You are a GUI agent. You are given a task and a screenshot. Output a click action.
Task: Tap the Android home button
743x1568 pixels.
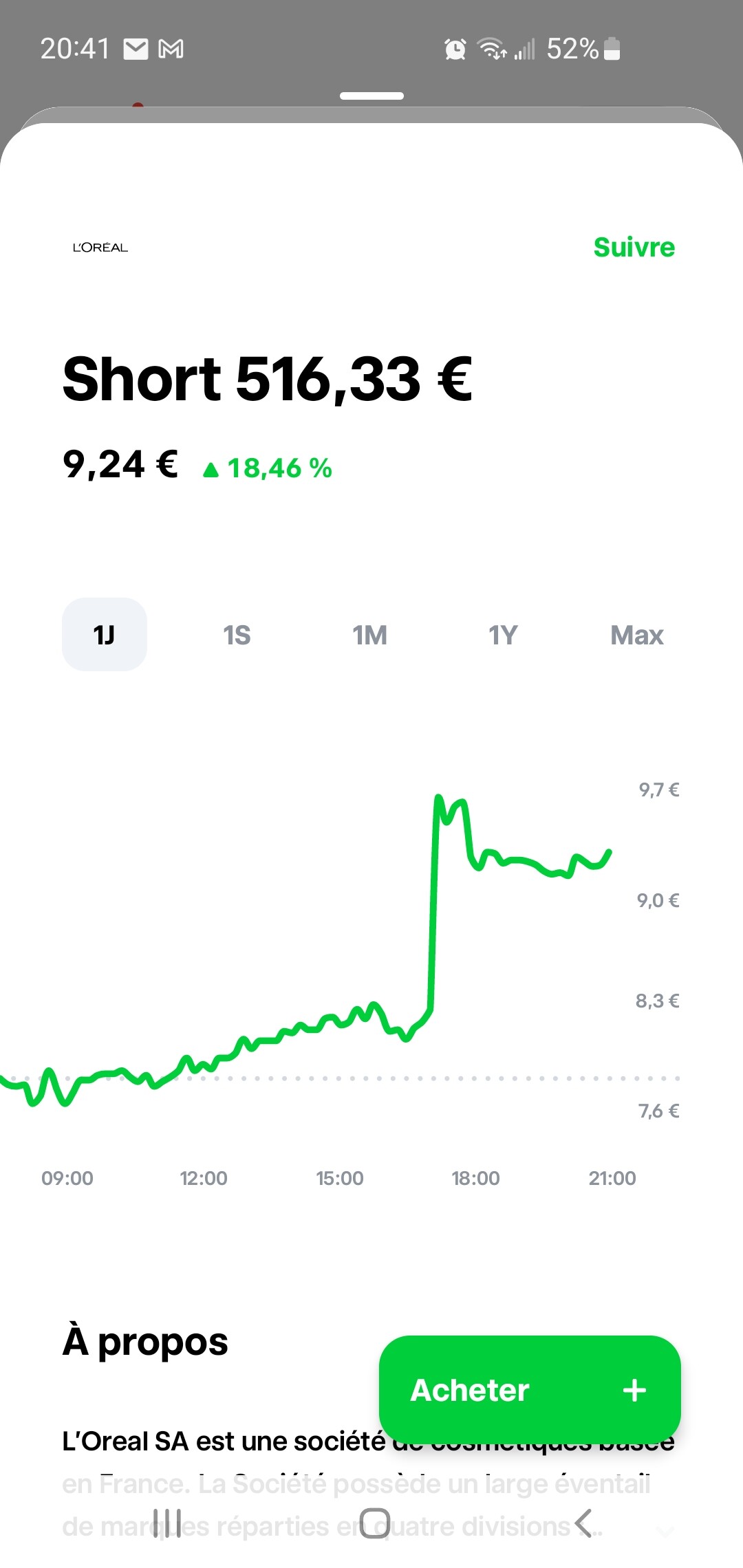tap(374, 1523)
